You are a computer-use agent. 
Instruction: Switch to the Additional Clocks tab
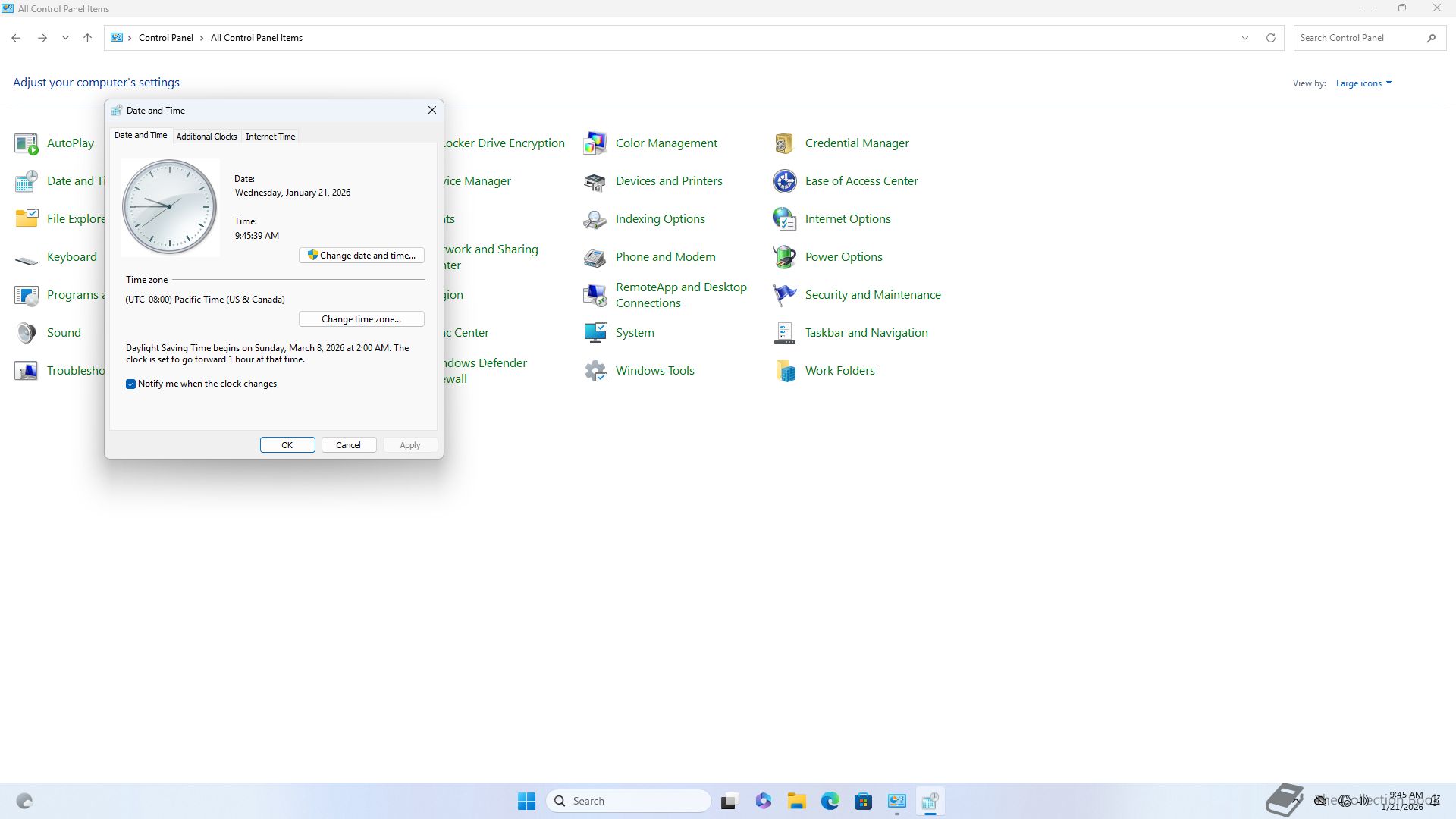206,136
